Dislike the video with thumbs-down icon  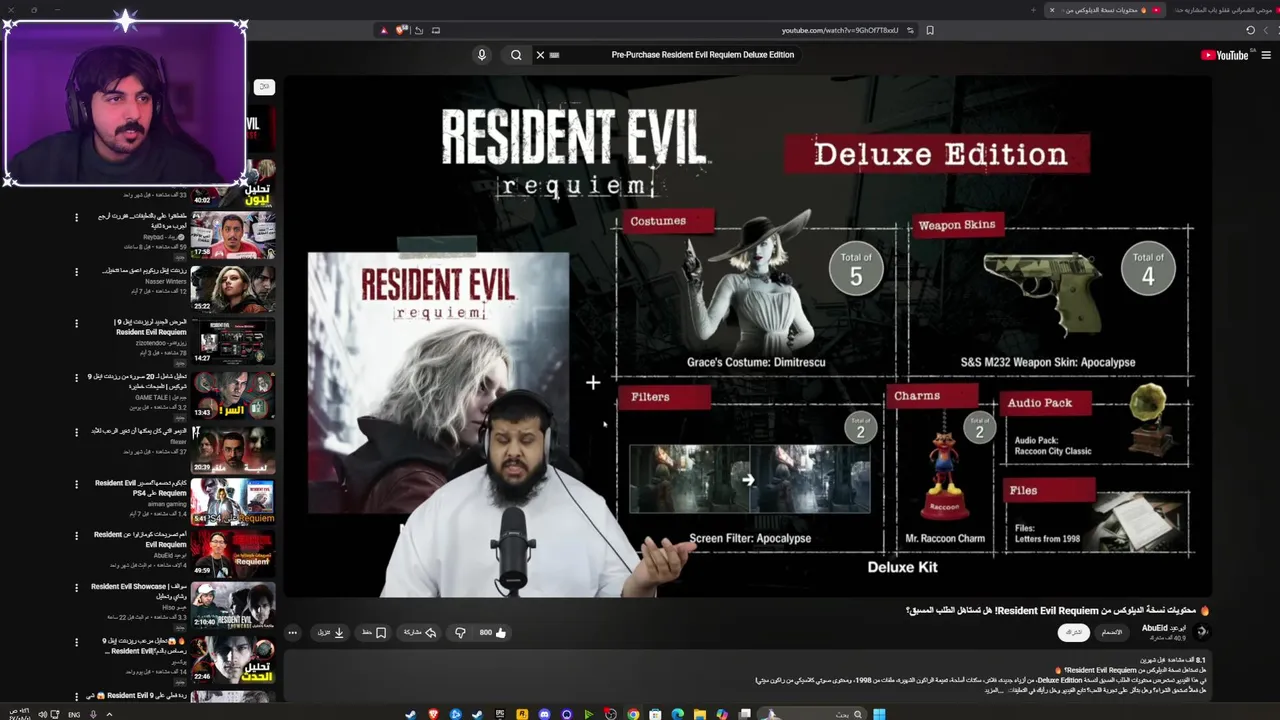(x=460, y=632)
